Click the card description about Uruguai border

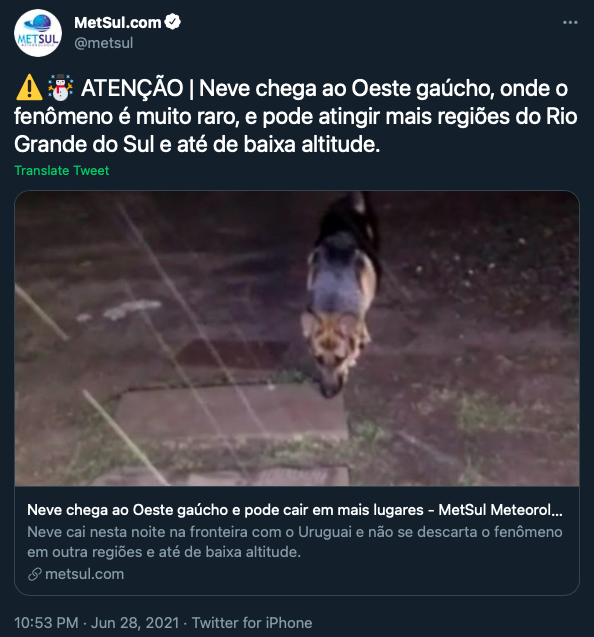click(295, 542)
